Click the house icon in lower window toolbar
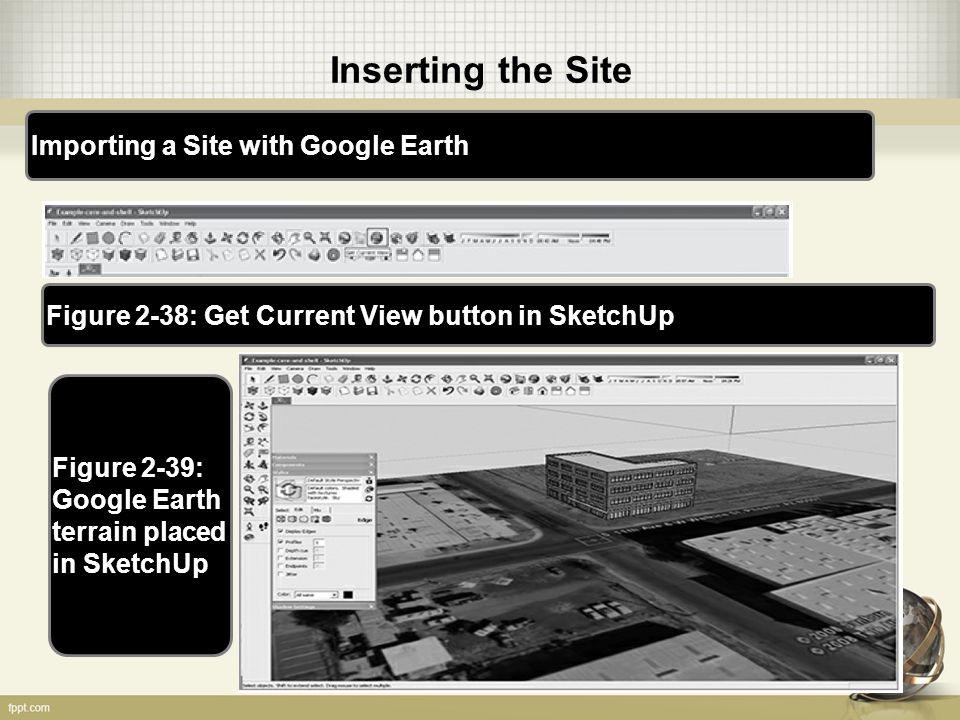Screen dimensions: 960x720 [542, 391]
